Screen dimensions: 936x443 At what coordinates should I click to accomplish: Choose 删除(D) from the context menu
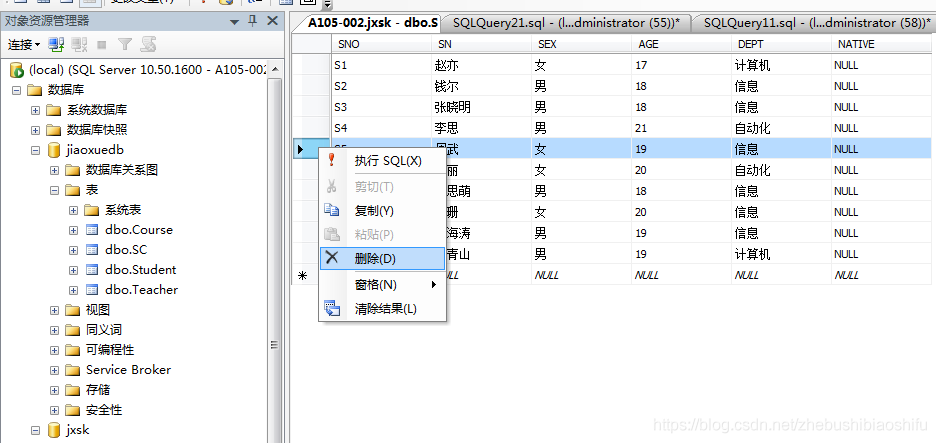[x=383, y=259]
